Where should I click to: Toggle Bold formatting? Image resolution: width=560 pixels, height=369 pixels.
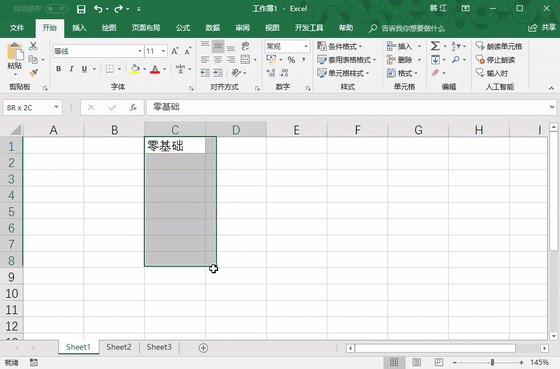[x=59, y=69]
